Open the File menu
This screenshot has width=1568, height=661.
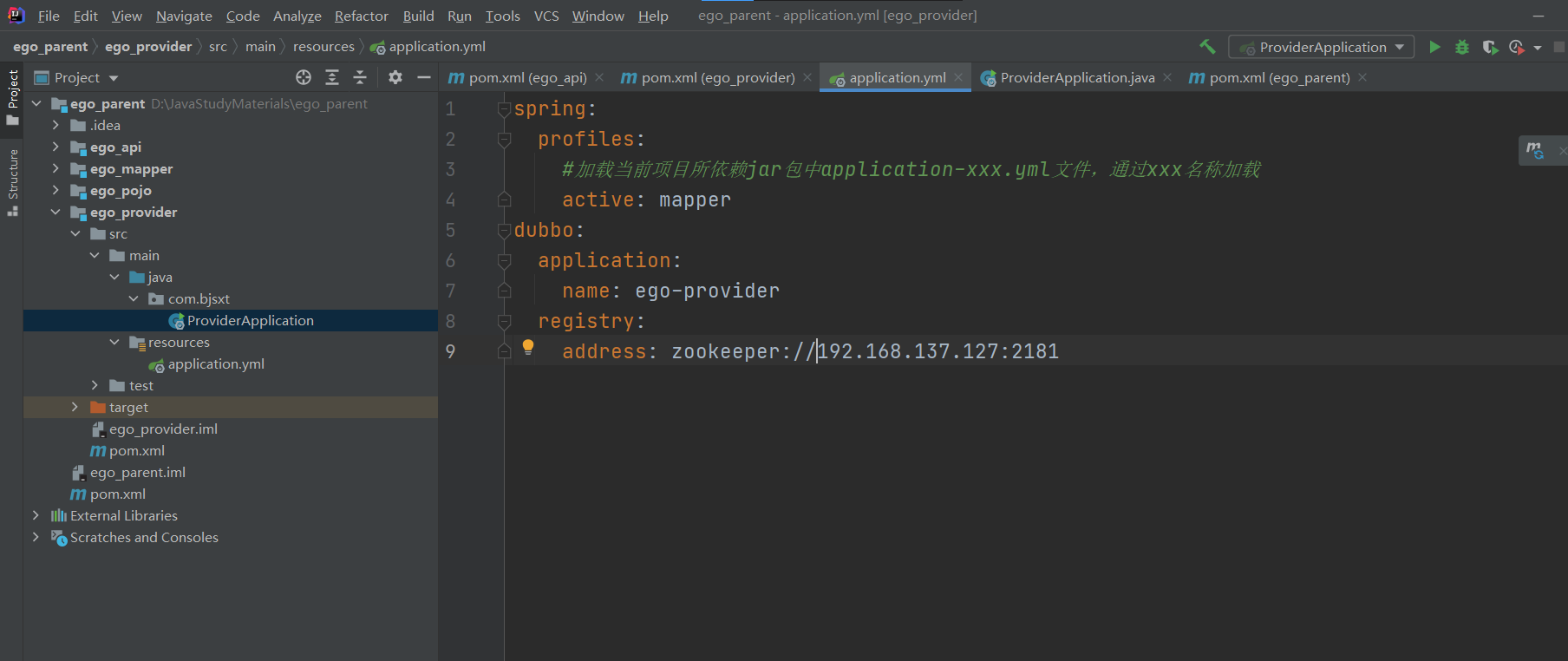[x=49, y=16]
